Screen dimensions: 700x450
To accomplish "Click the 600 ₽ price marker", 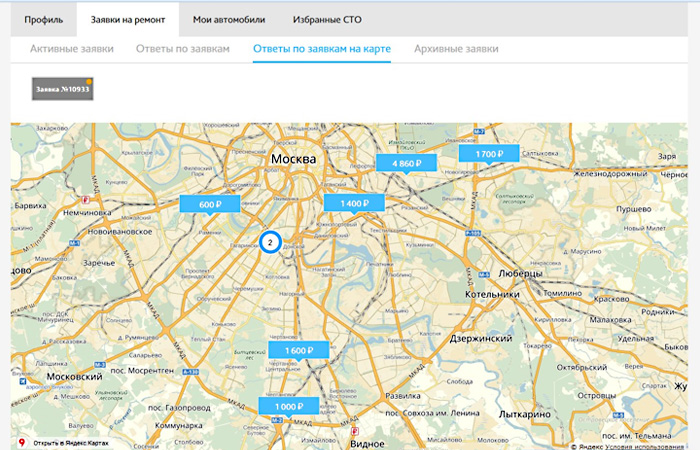I will (209, 204).
